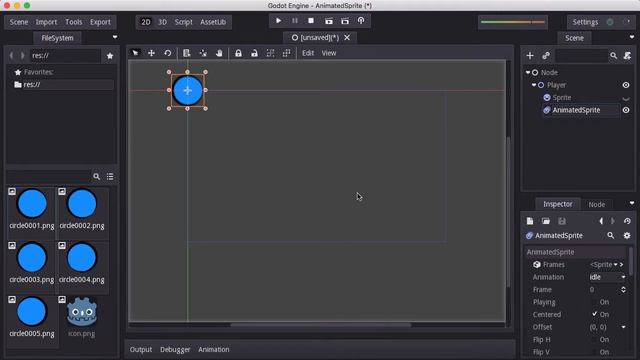Open the Animation idle dropdown

(607, 277)
